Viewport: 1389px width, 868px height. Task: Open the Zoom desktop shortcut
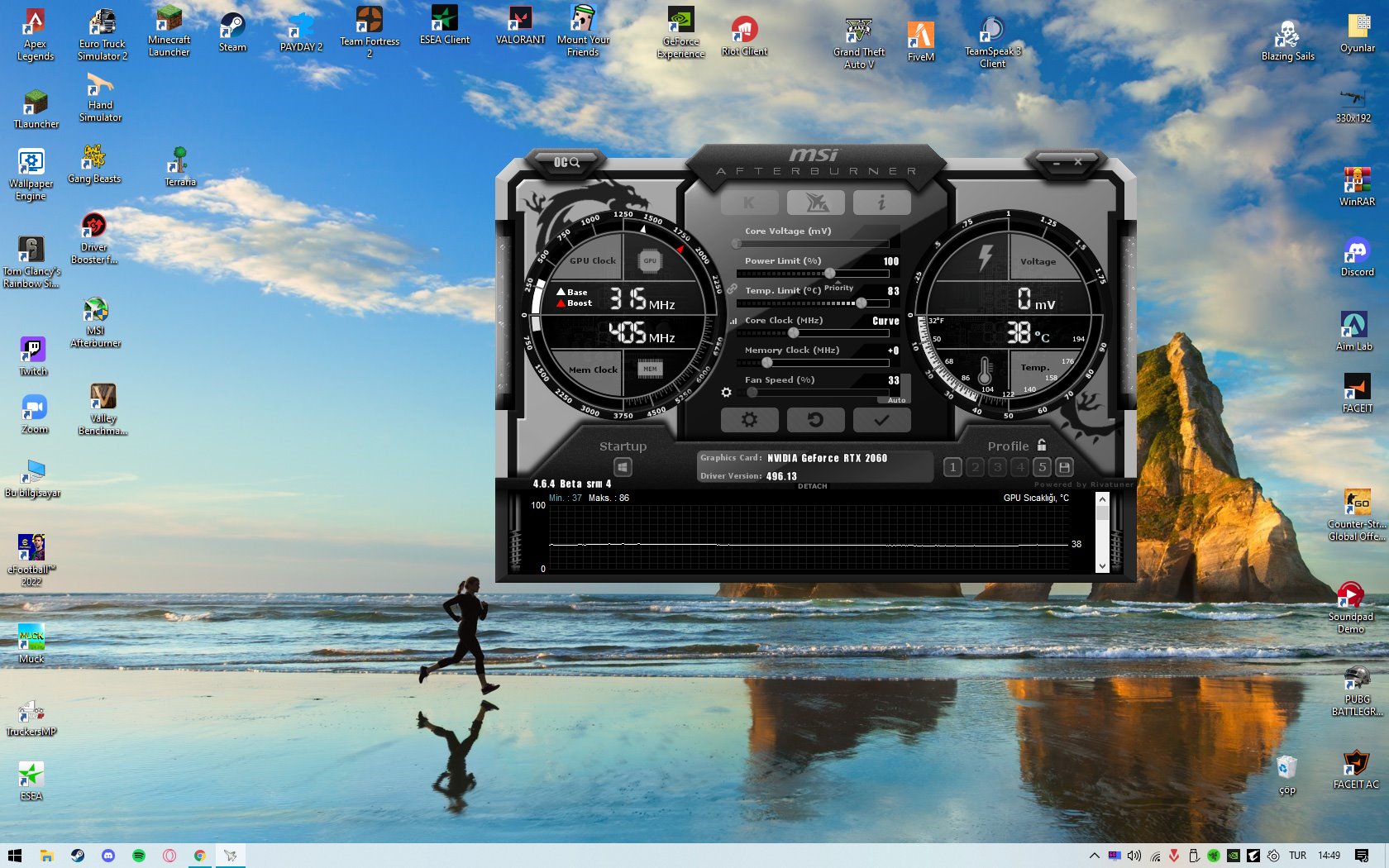pos(34,414)
